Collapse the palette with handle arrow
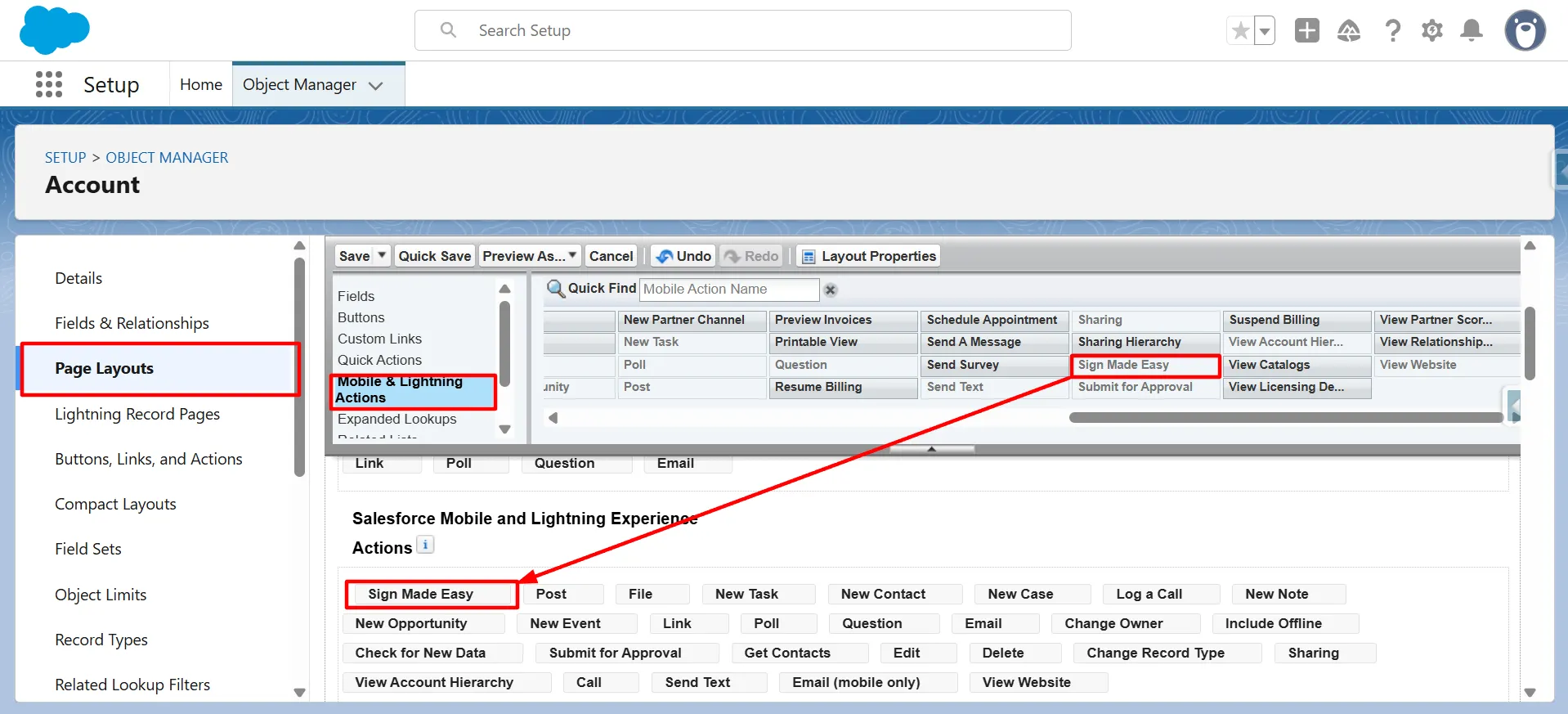This screenshot has height=714, width=1568. tap(931, 449)
